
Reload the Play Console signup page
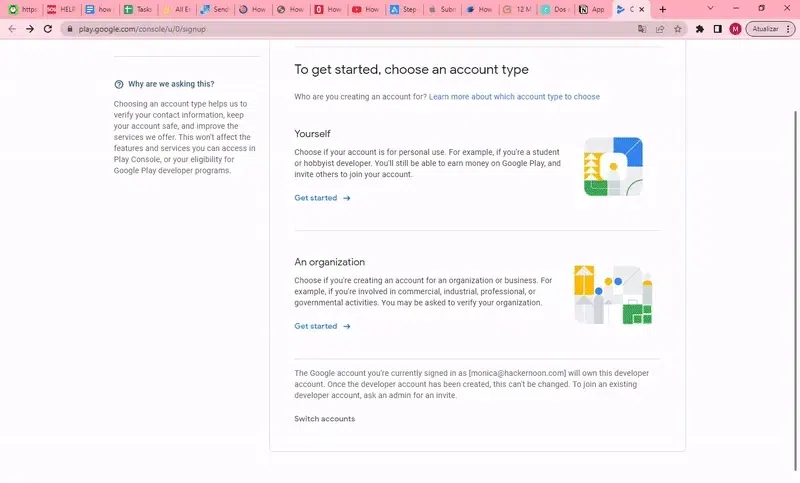[x=48, y=29]
